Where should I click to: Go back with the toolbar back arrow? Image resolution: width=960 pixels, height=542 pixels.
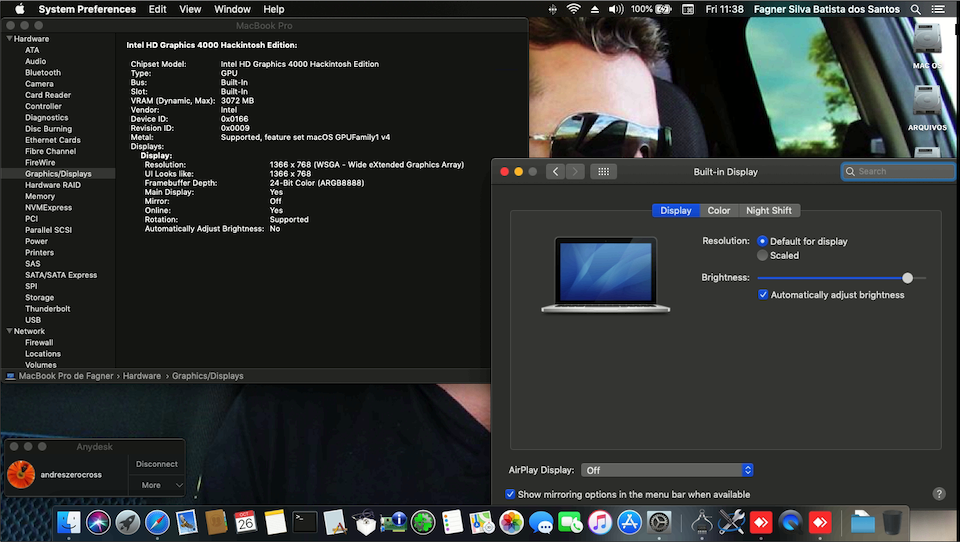pos(556,172)
